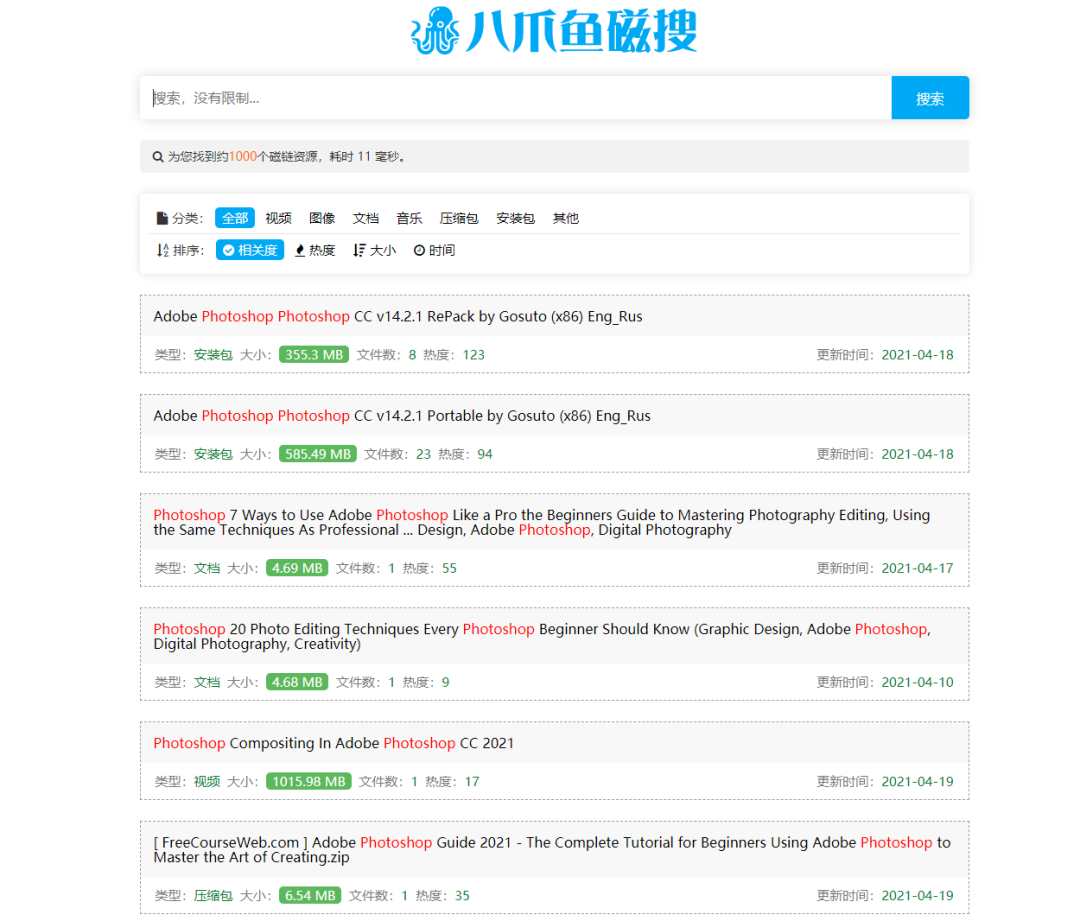The image size is (1080, 921).
Task: Click the file icon beside 分类
Action: point(162,218)
